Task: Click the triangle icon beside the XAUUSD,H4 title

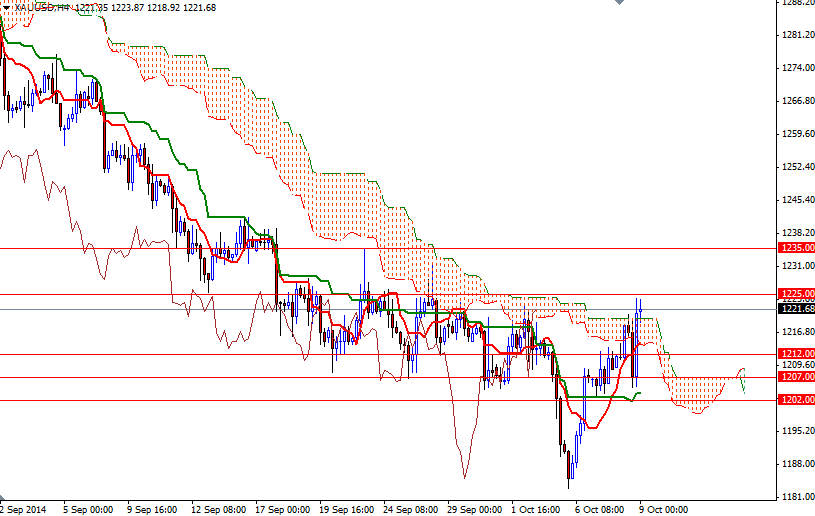Action: coord(5,6)
